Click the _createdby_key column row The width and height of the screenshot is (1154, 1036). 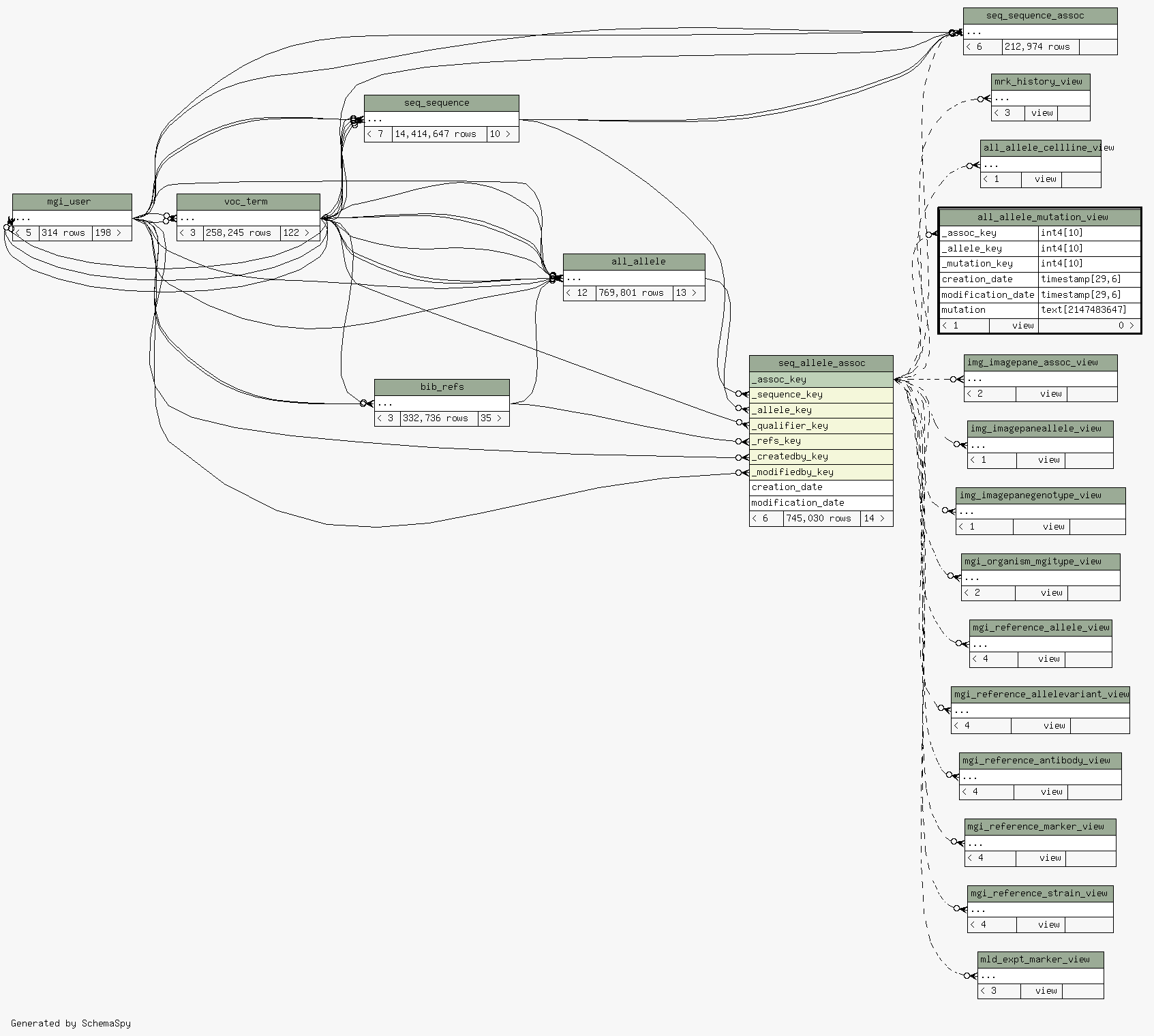tap(821, 457)
